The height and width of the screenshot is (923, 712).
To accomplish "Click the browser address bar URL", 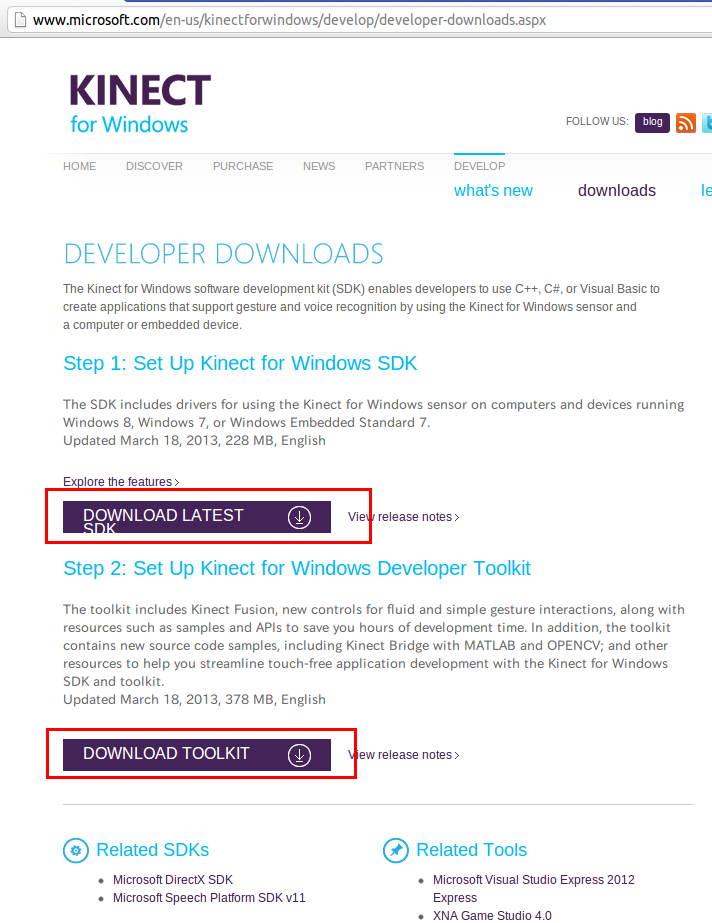I will pos(290,20).
